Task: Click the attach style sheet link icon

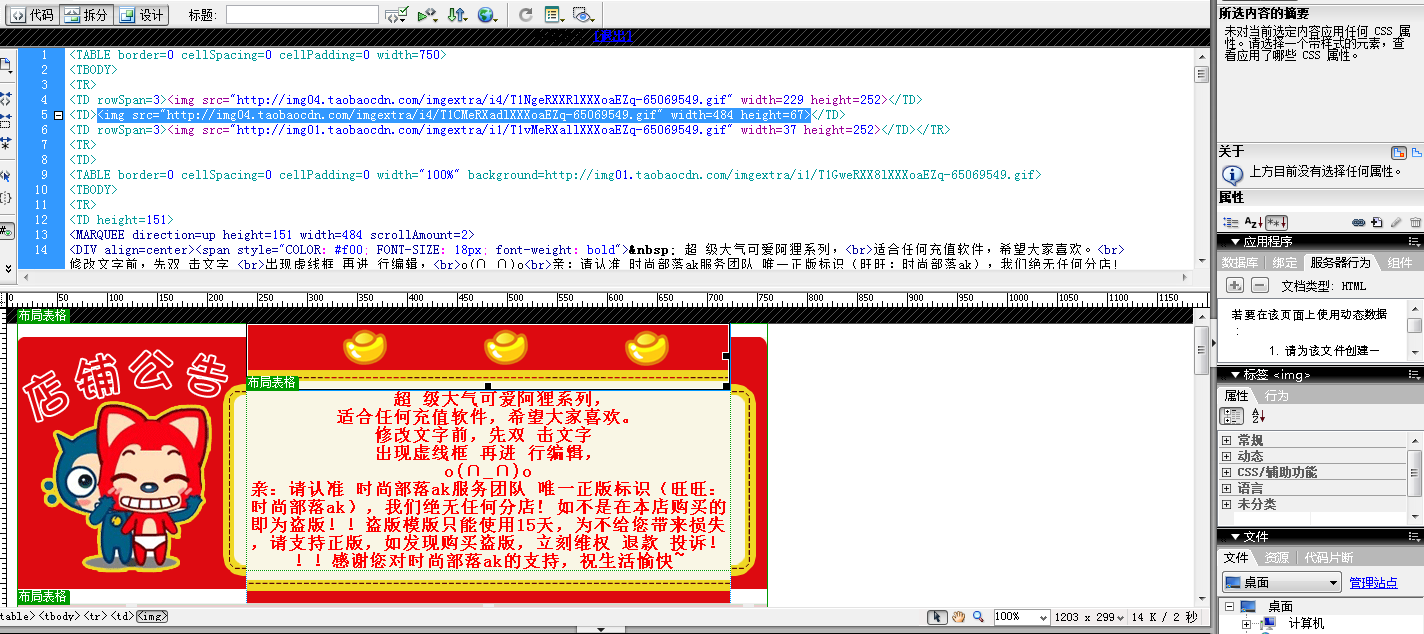Action: [x=1359, y=222]
